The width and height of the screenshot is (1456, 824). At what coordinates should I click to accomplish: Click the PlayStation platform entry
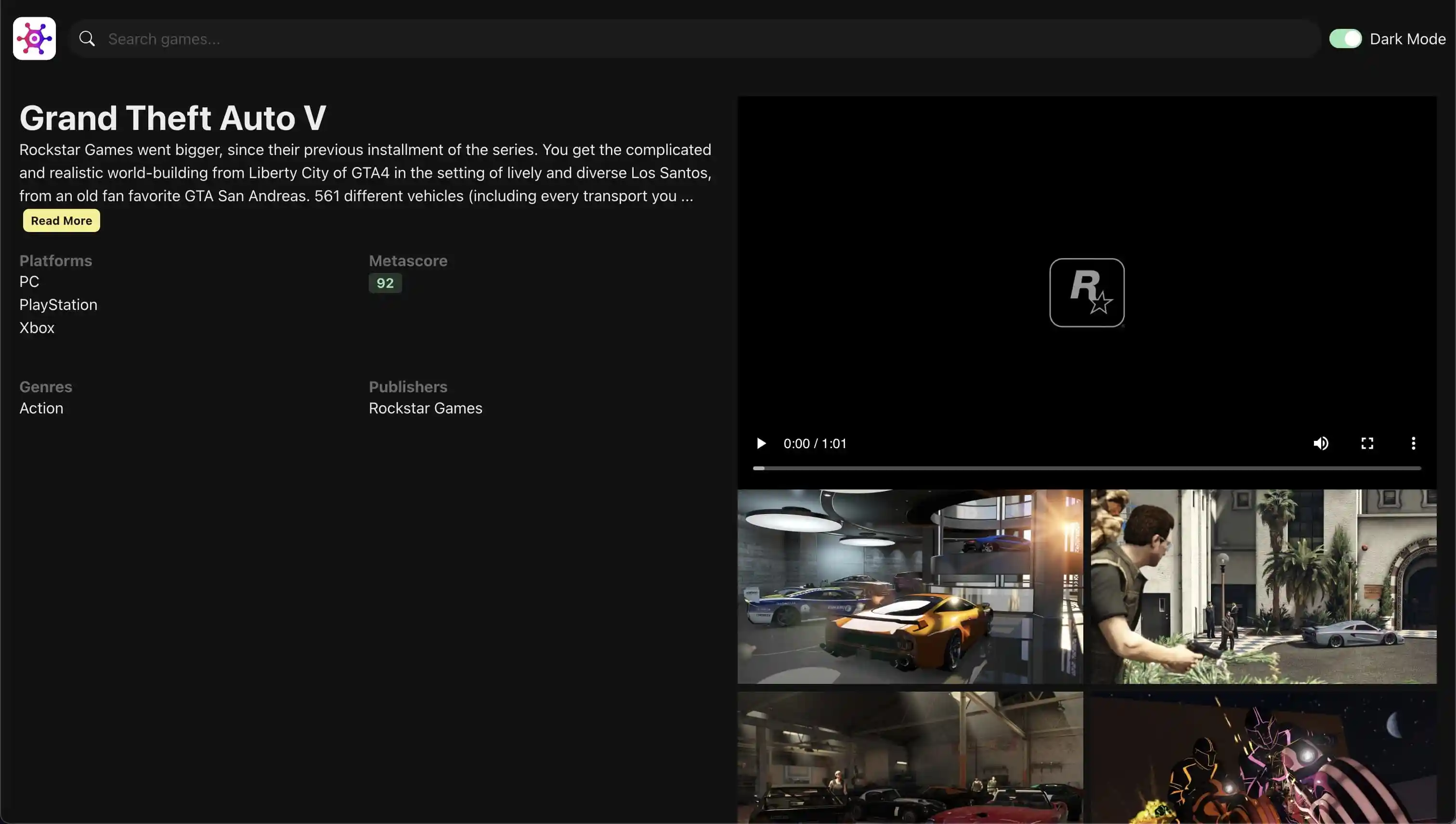pos(58,305)
